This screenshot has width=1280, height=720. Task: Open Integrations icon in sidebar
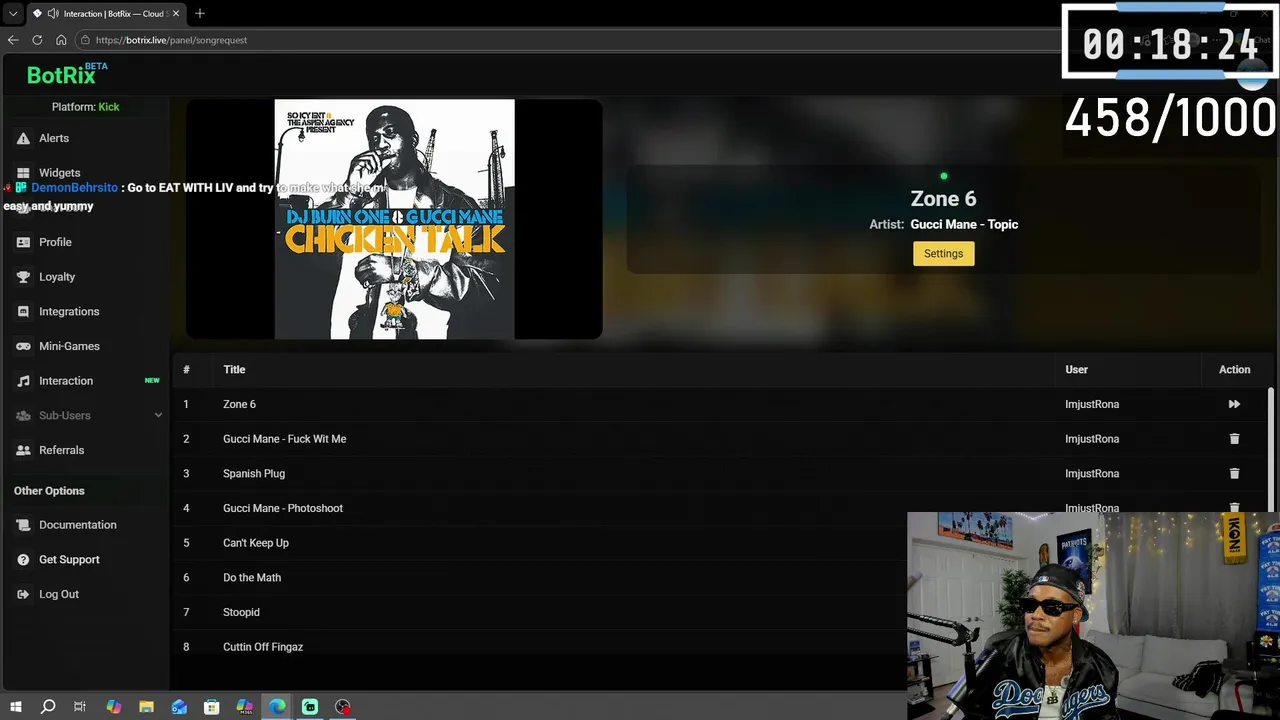(23, 312)
